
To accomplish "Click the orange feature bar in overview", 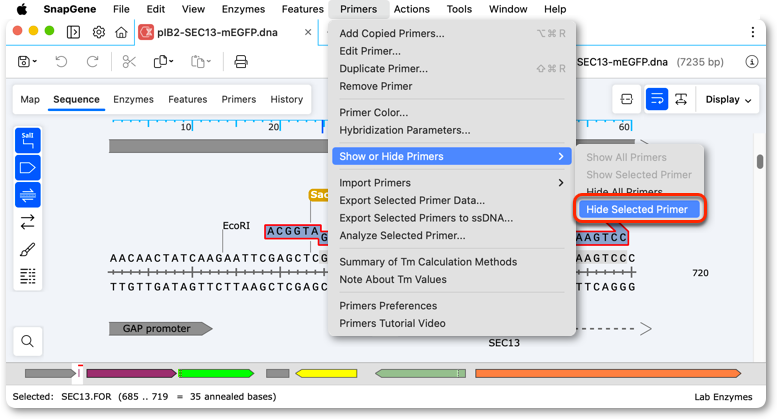I will point(608,373).
